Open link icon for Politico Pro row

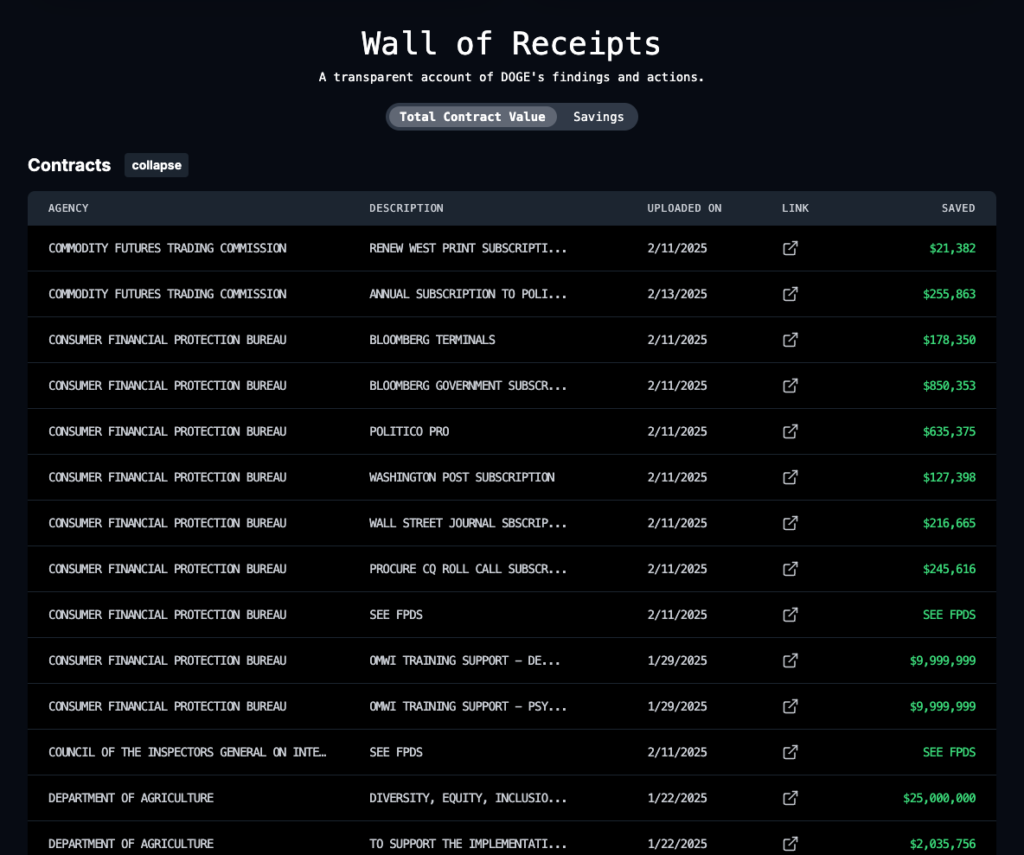[790, 431]
